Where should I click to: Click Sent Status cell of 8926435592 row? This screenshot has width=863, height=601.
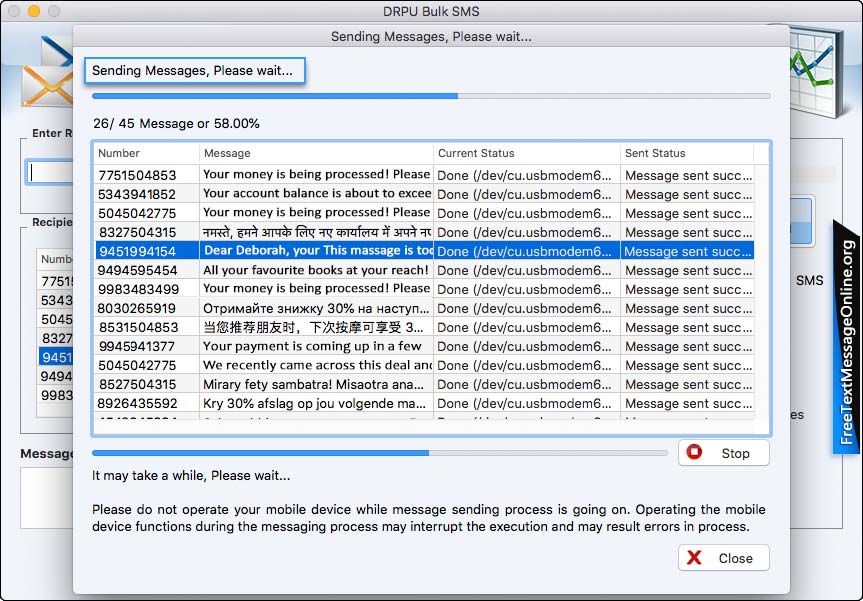(687, 403)
